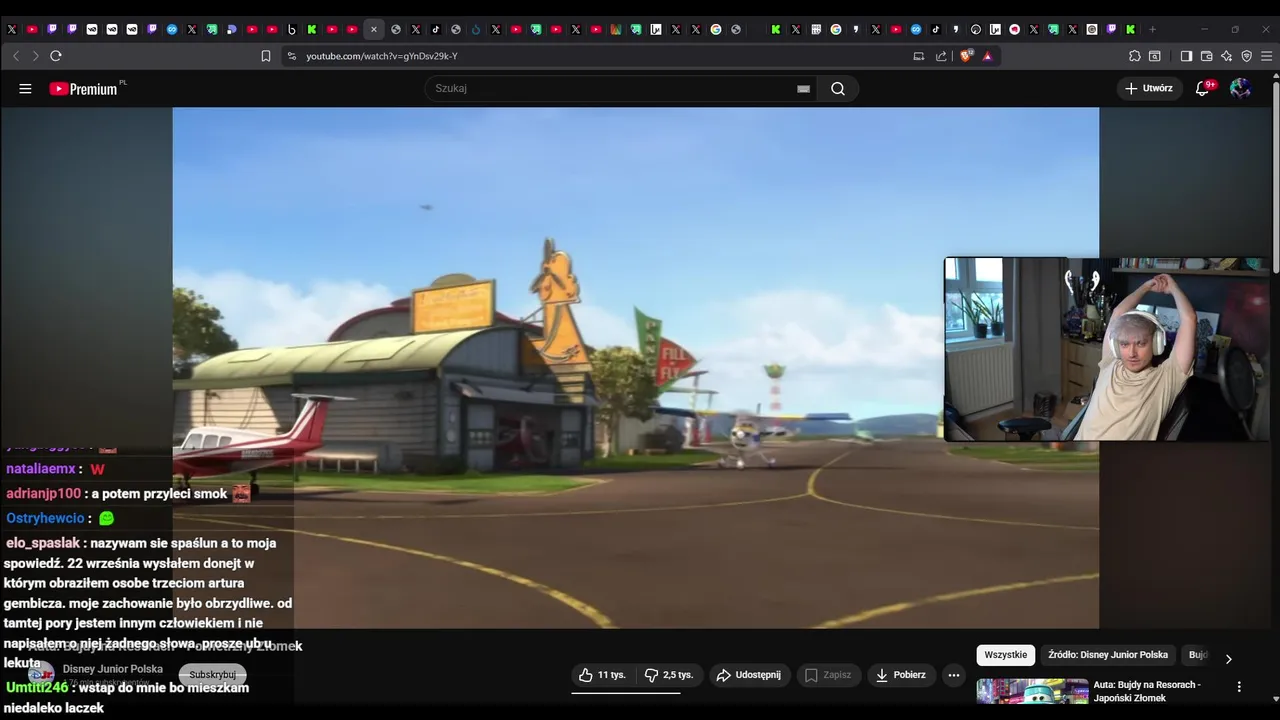Select Źródło: Disney Junior Polska chip
The width and height of the screenshot is (1280, 720).
(1108, 655)
